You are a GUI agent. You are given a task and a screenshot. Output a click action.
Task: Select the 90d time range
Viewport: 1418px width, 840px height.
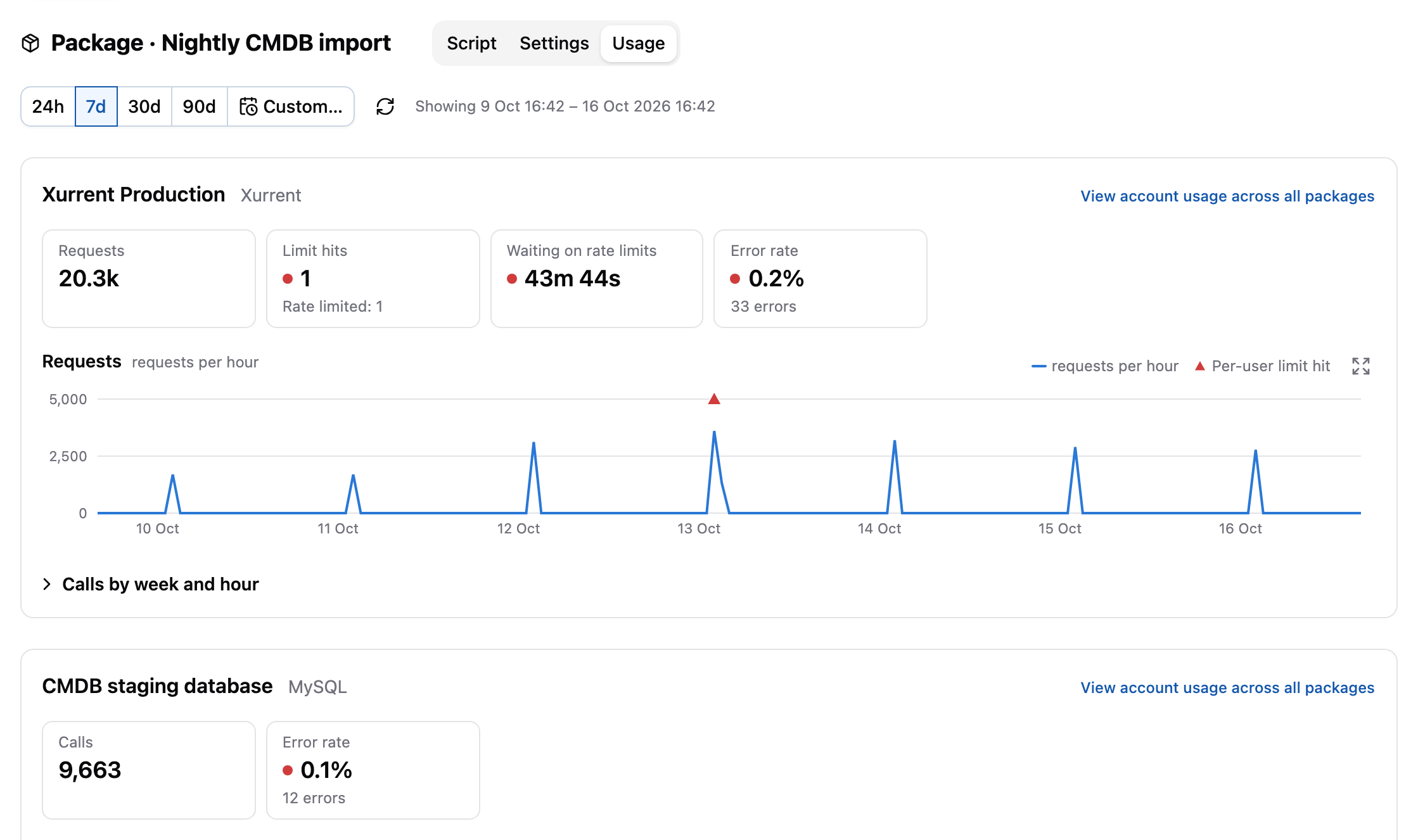tap(200, 106)
